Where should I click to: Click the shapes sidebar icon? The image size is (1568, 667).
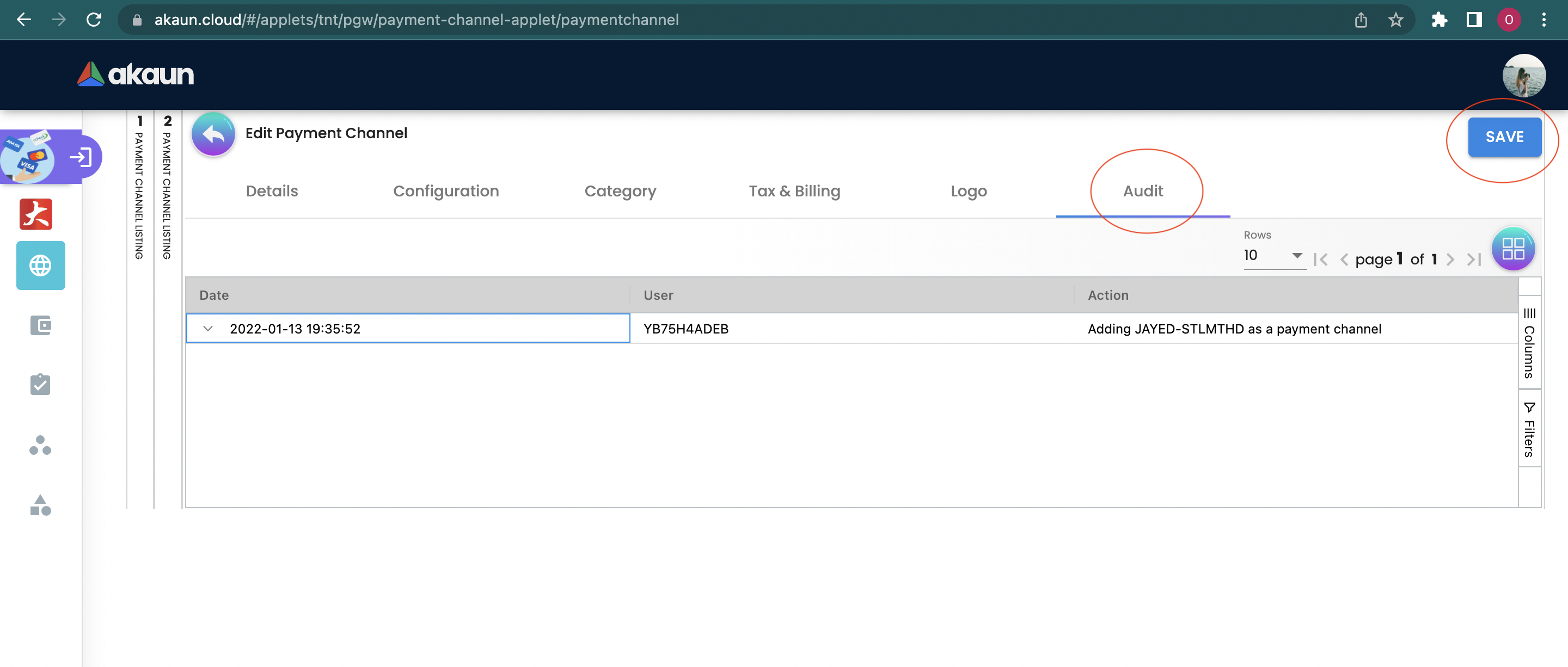click(40, 505)
